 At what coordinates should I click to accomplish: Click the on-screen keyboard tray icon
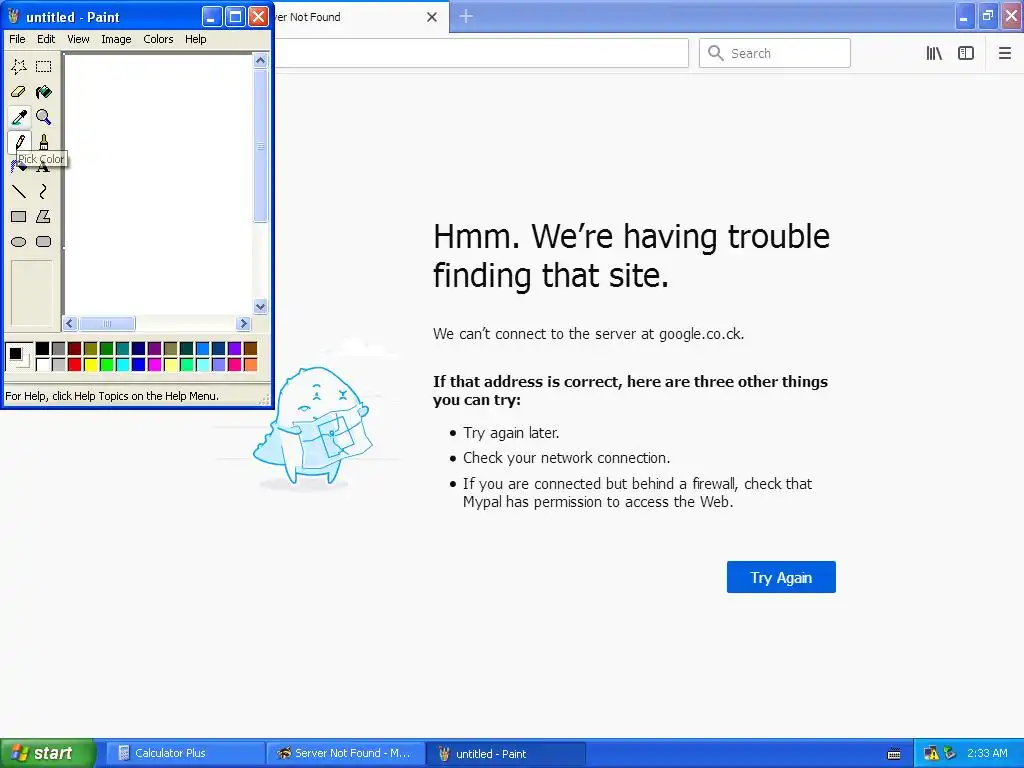point(894,754)
